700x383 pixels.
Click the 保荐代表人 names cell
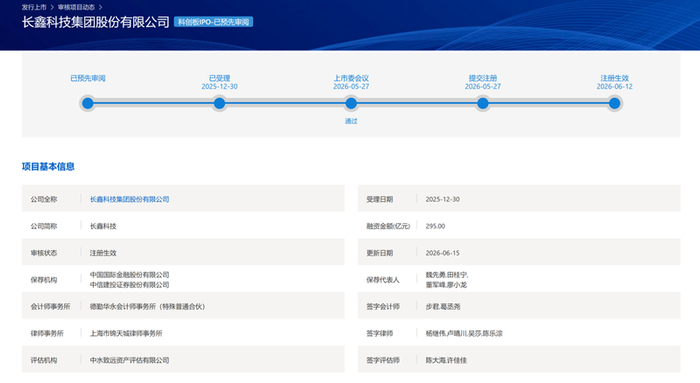(447, 279)
